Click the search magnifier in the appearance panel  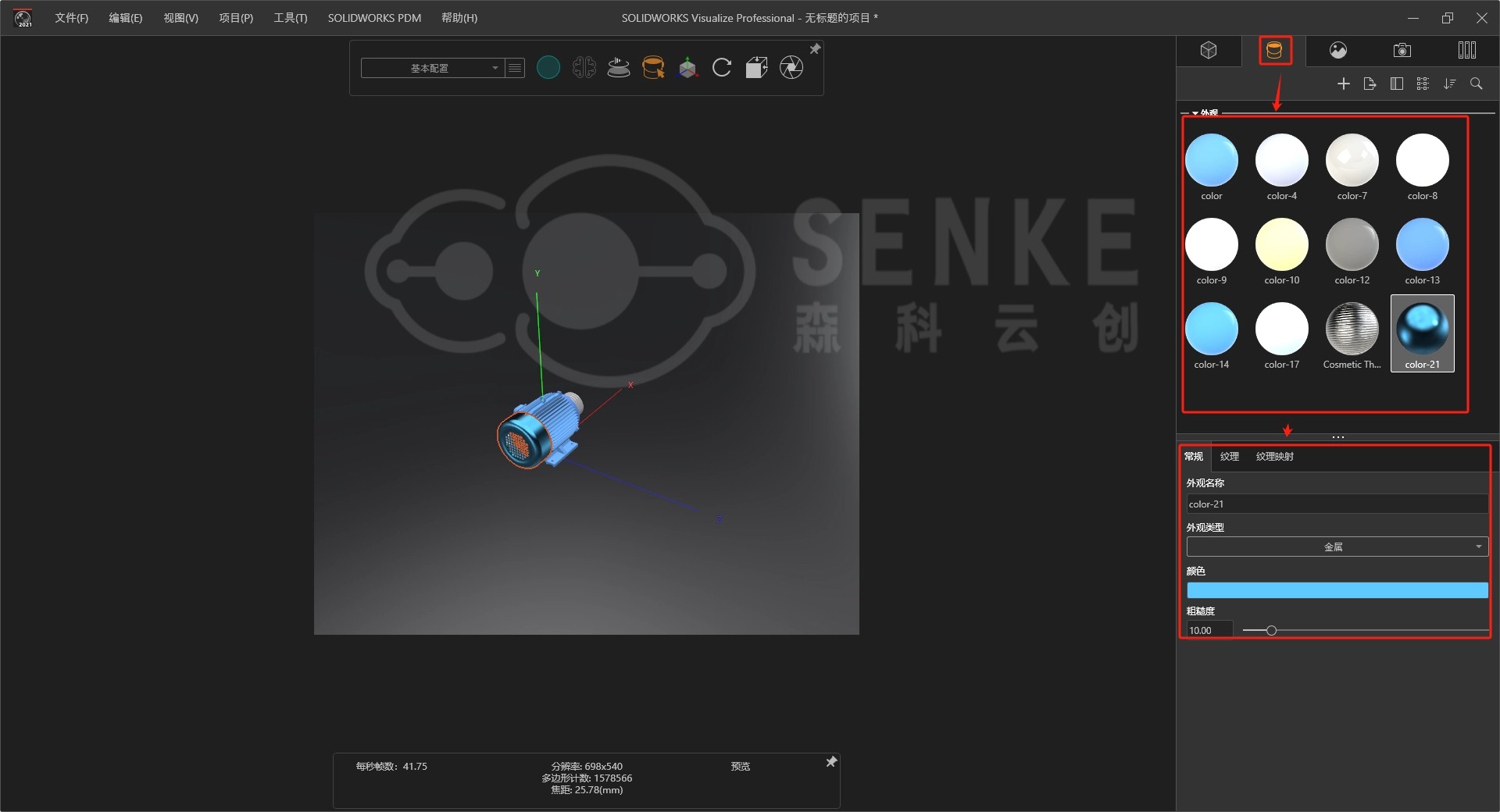pyautogui.click(x=1477, y=84)
